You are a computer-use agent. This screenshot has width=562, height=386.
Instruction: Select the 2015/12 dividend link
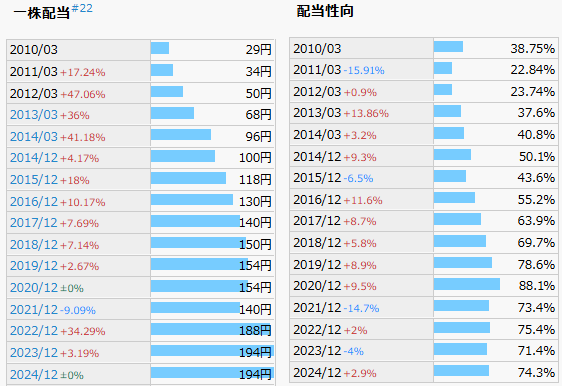click(x=34, y=180)
